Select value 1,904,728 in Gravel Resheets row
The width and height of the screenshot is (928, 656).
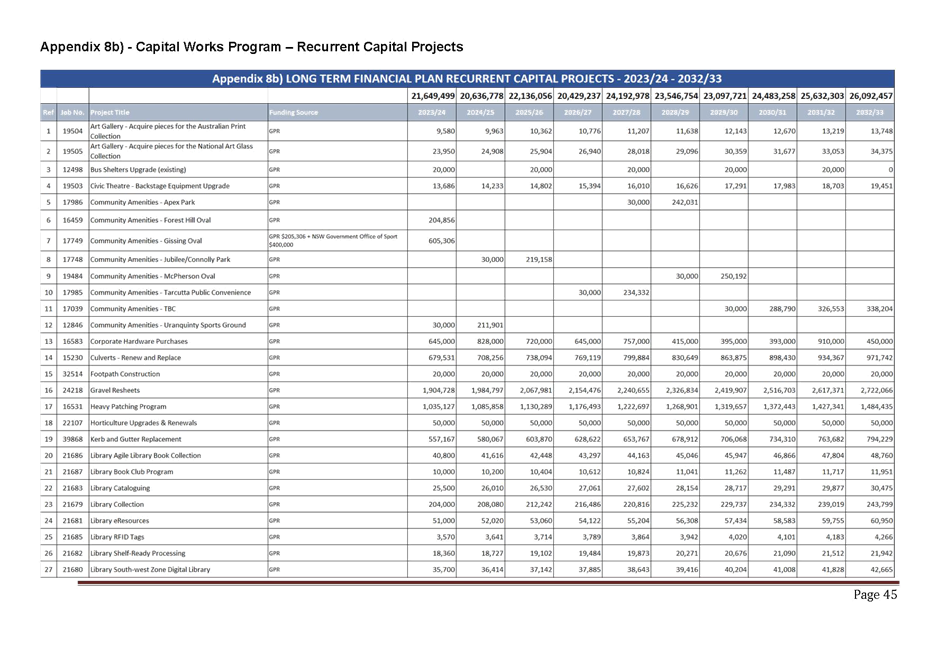(x=439, y=390)
